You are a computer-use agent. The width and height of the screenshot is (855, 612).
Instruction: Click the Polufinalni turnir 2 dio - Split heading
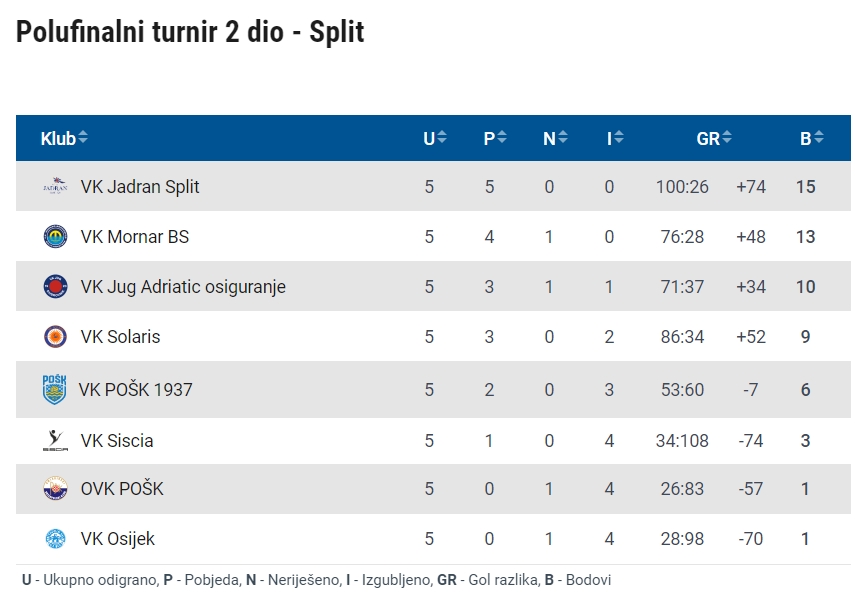click(190, 32)
